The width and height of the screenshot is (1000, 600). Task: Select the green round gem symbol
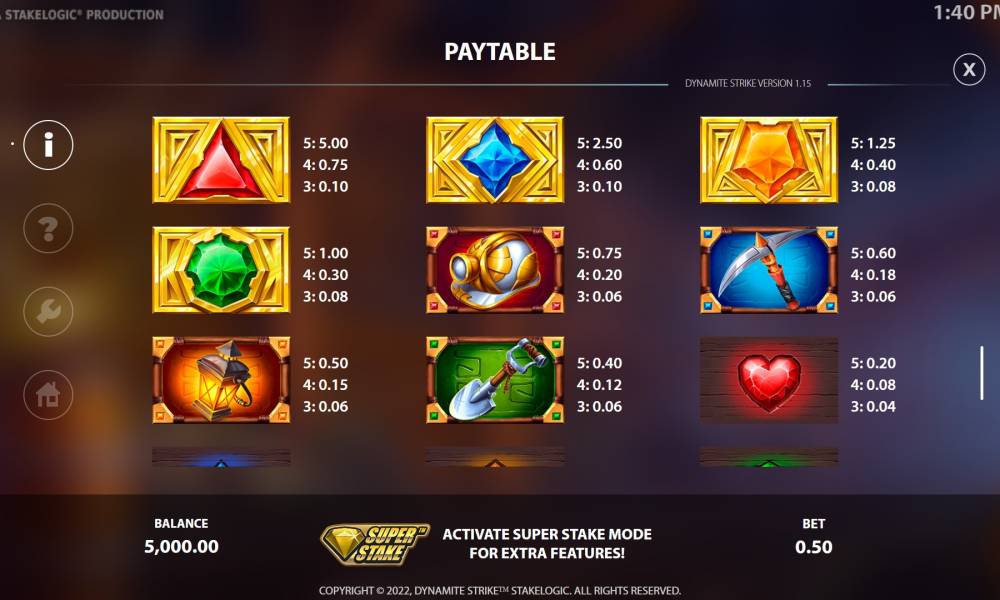[x=221, y=270]
